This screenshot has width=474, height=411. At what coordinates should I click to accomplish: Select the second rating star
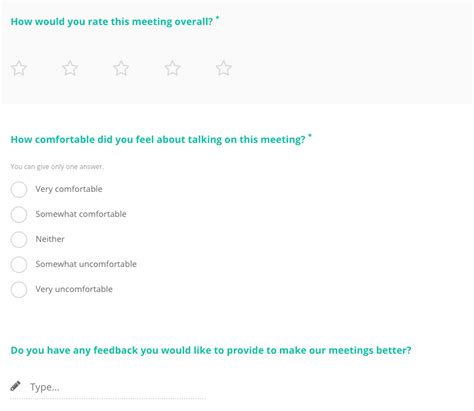coord(70,68)
